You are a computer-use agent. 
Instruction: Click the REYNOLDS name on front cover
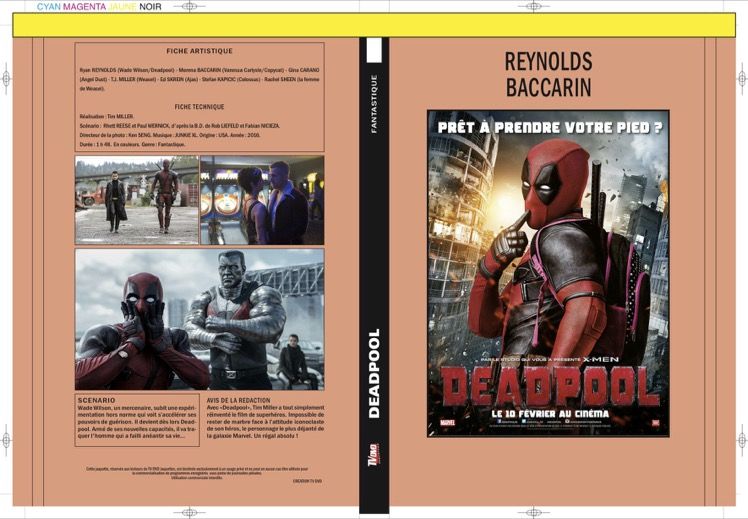pyautogui.click(x=549, y=62)
